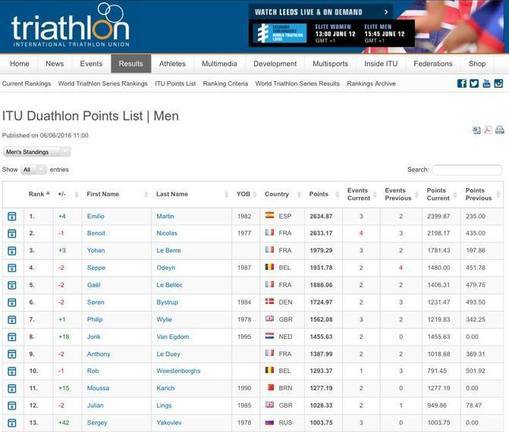Print the points list
The width and height of the screenshot is (509, 432).
[499, 130]
